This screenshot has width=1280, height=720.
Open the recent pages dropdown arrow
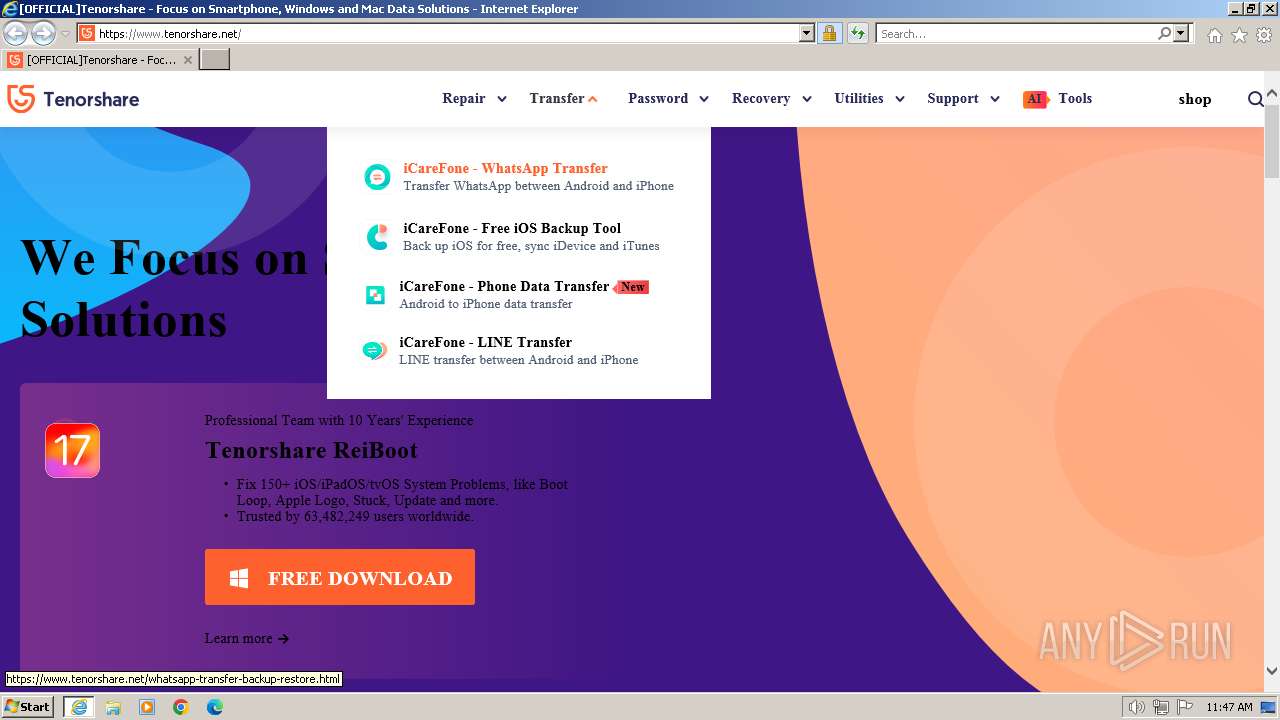point(65,34)
